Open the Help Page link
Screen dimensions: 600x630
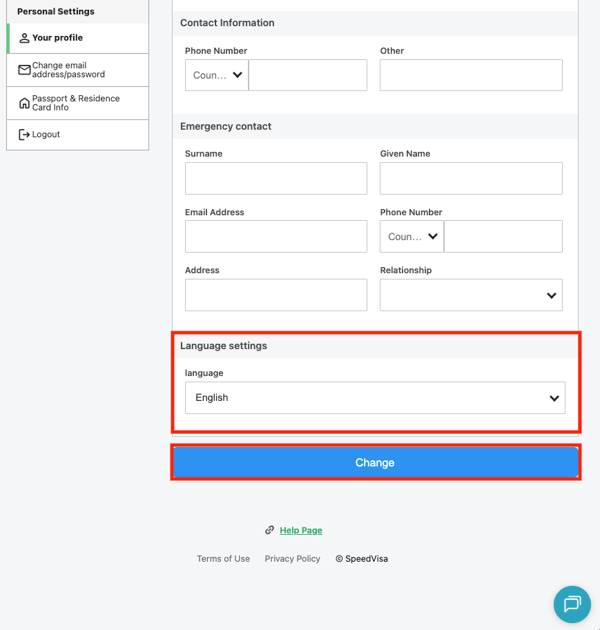click(x=301, y=530)
